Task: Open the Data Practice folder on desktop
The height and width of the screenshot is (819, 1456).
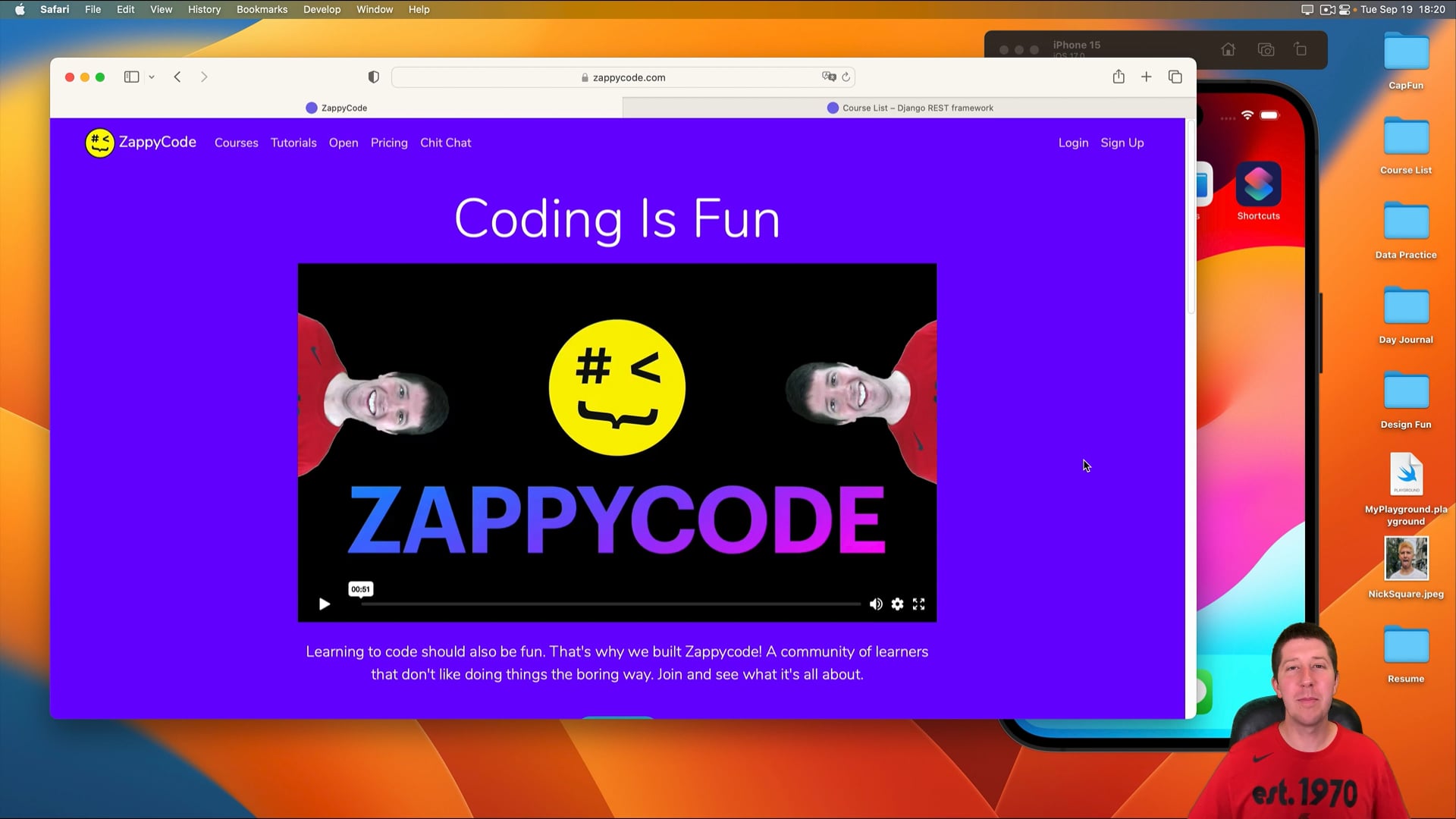Action: (x=1406, y=231)
